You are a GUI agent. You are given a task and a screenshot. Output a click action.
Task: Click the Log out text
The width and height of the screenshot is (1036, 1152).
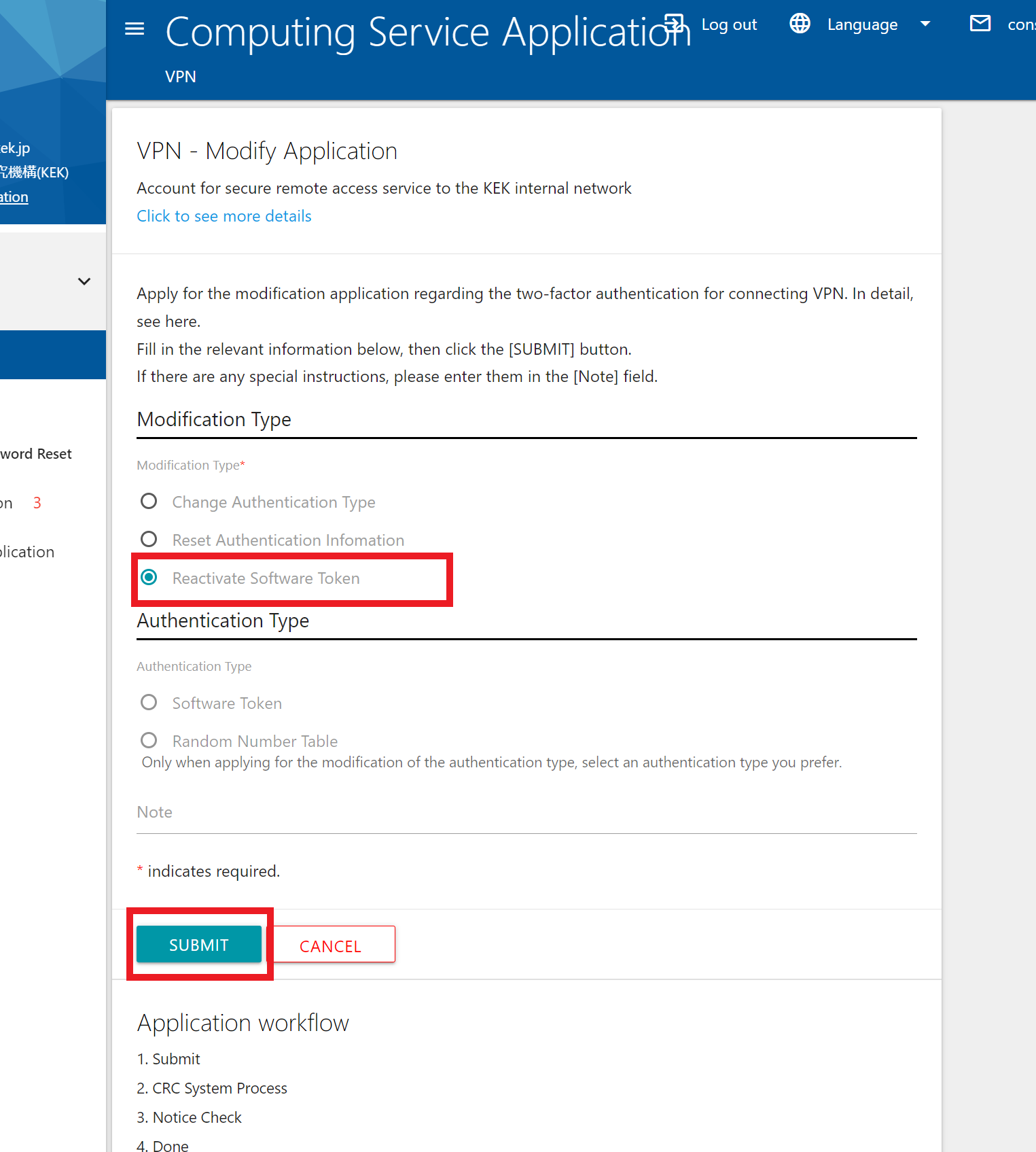(x=729, y=24)
